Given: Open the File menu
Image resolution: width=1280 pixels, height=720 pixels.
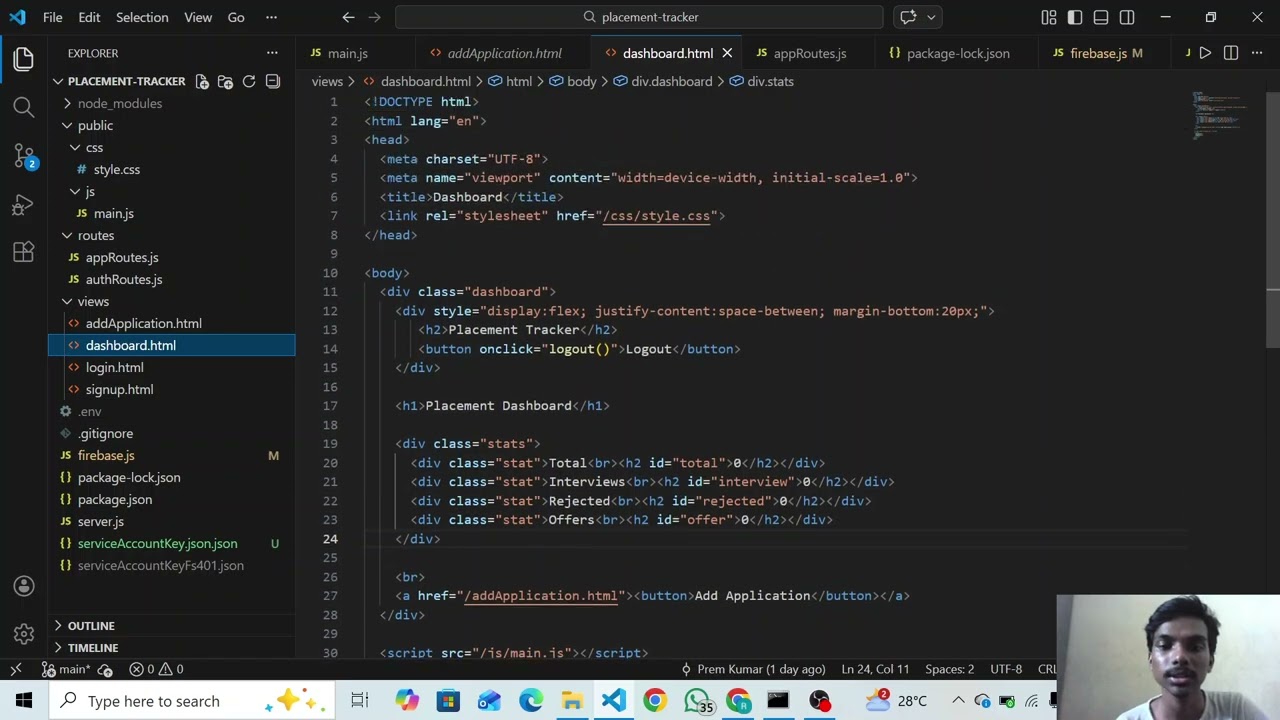Looking at the screenshot, I should pyautogui.click(x=53, y=17).
